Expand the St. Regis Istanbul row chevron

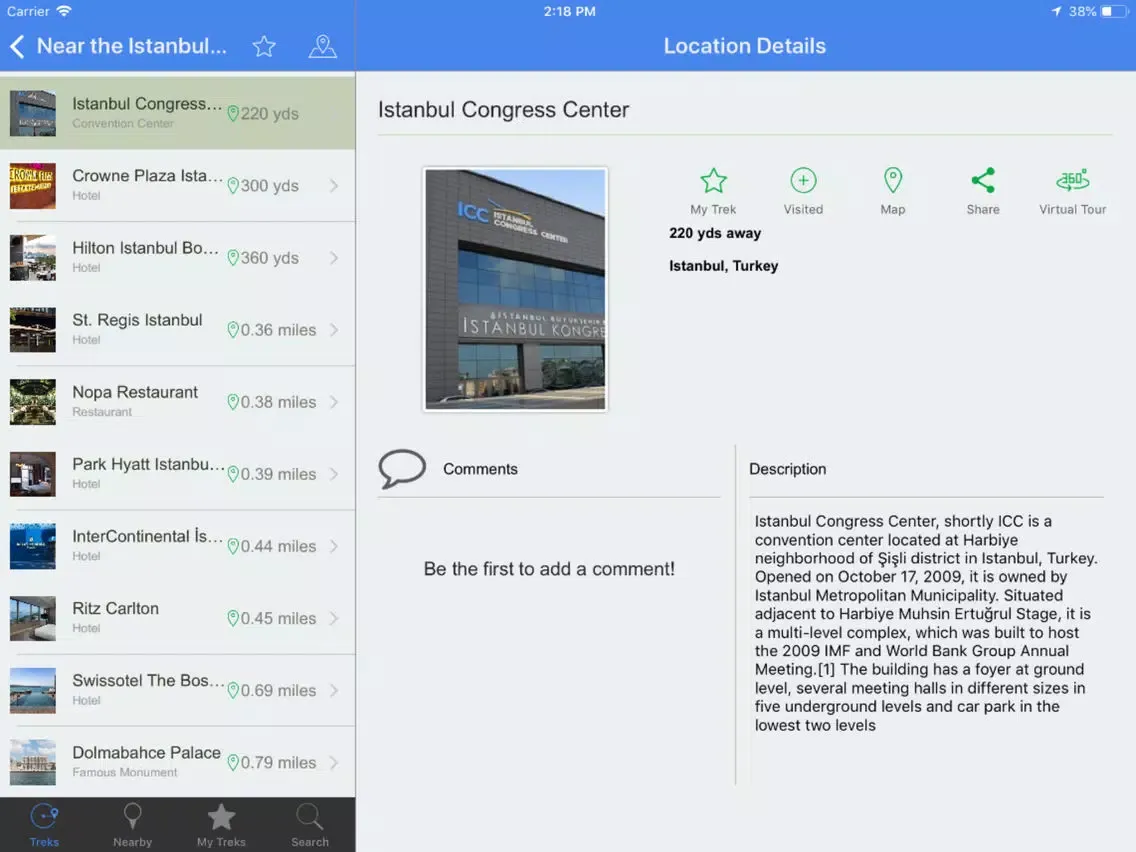(334, 330)
